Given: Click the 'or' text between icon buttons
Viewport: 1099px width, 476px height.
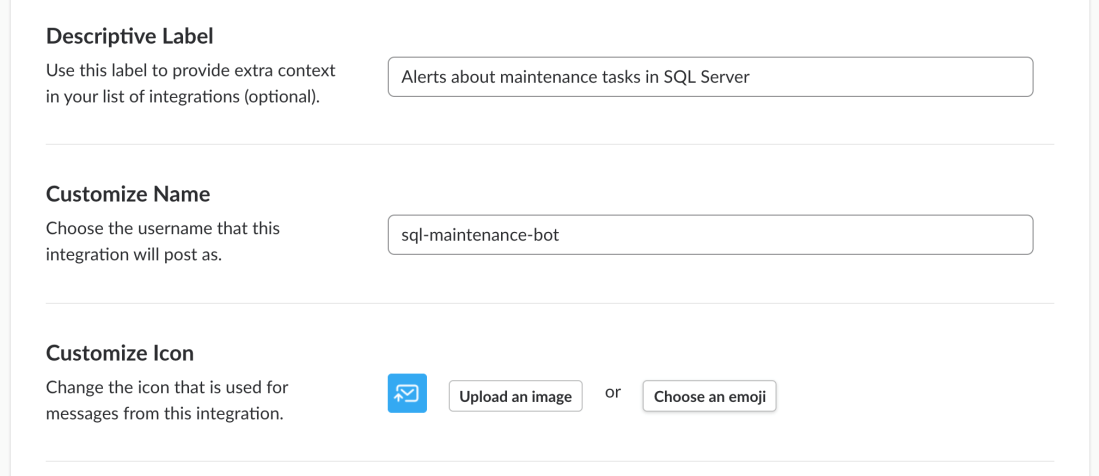Looking at the screenshot, I should click(613, 393).
